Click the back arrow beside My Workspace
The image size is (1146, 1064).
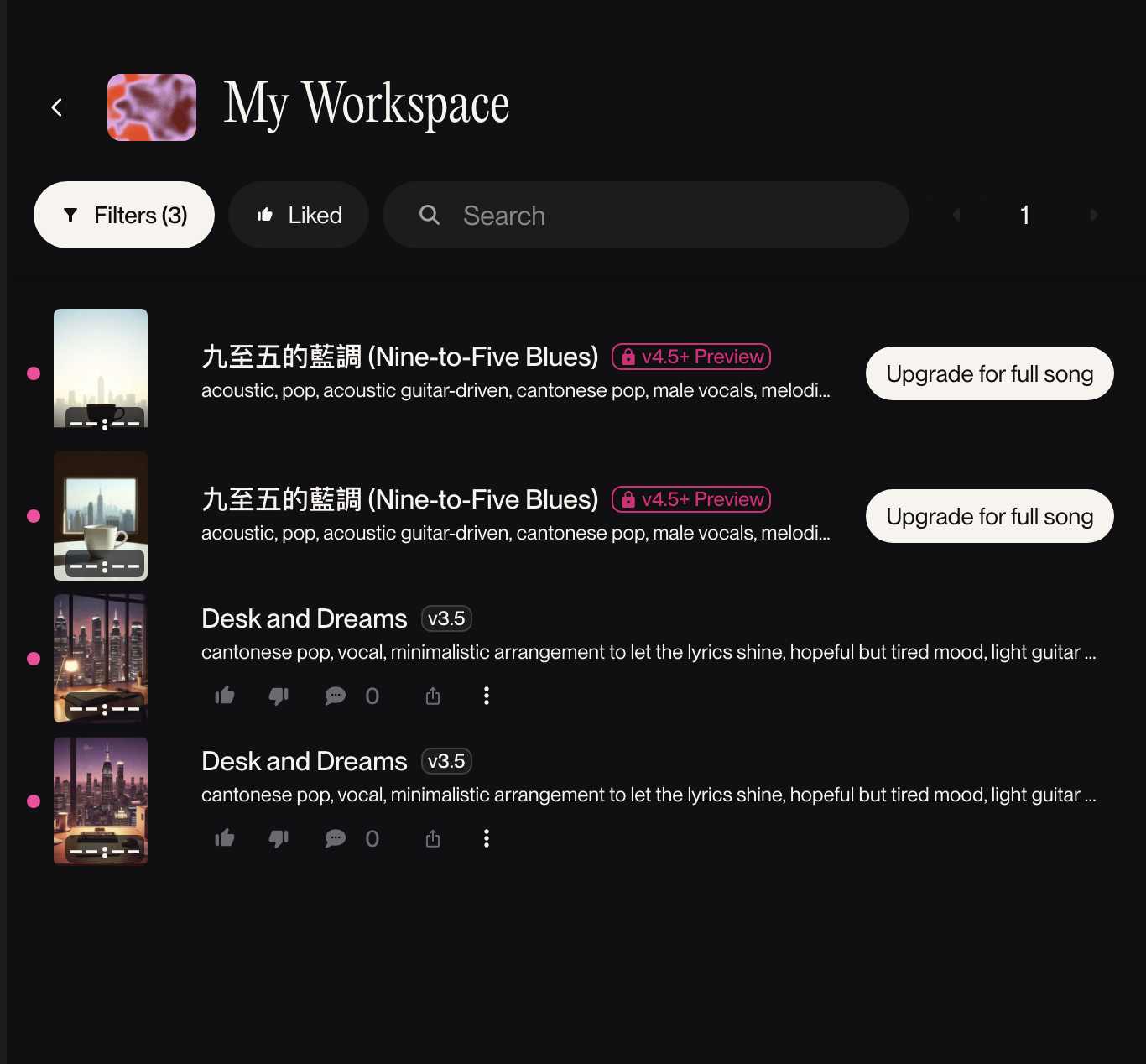pos(57,107)
